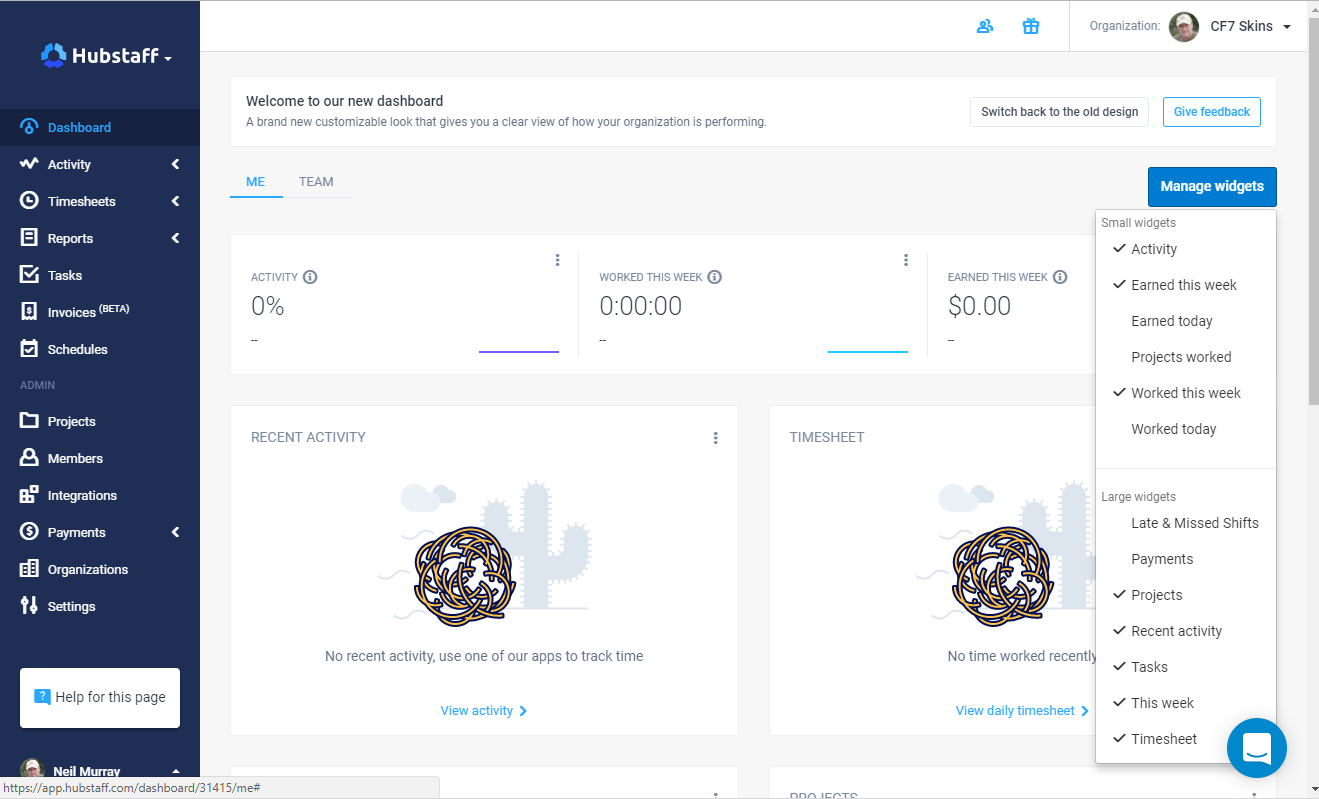Click Switch back to the old design
The image size is (1319, 799).
click(x=1059, y=112)
